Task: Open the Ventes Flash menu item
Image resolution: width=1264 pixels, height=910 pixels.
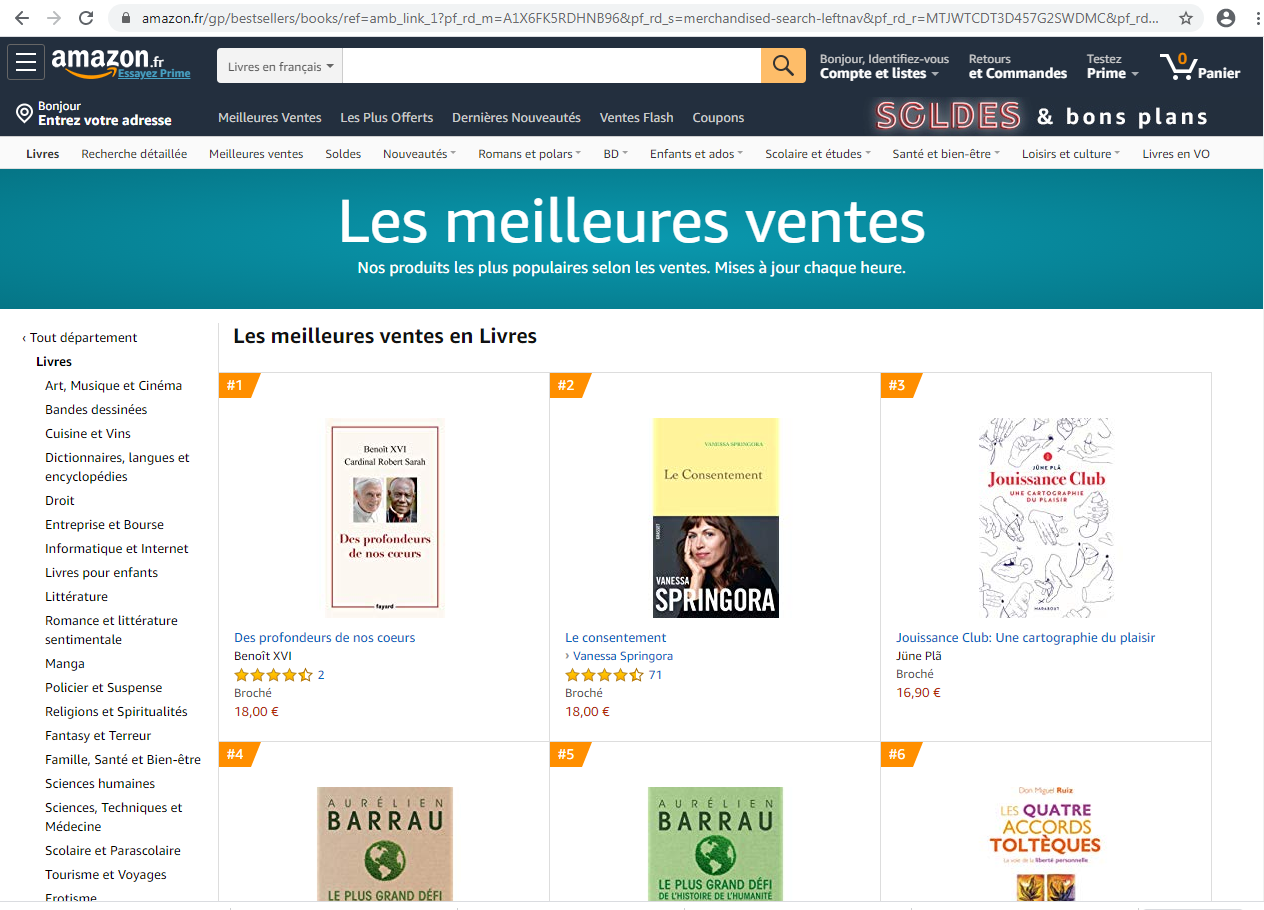Action: tap(636, 118)
